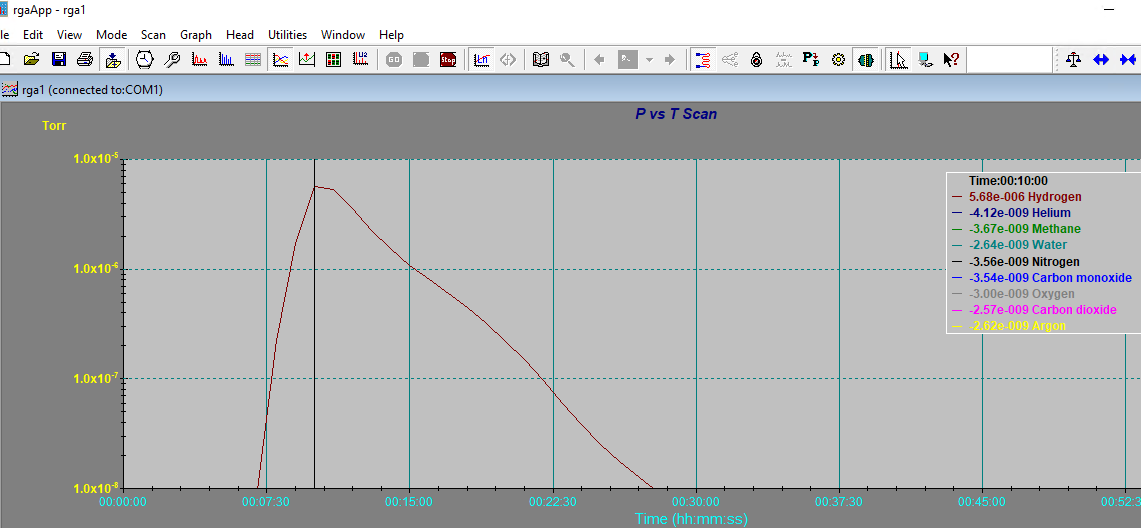The width and height of the screenshot is (1142, 528).
Task: Click the open book icon in toolbar
Action: (x=541, y=60)
